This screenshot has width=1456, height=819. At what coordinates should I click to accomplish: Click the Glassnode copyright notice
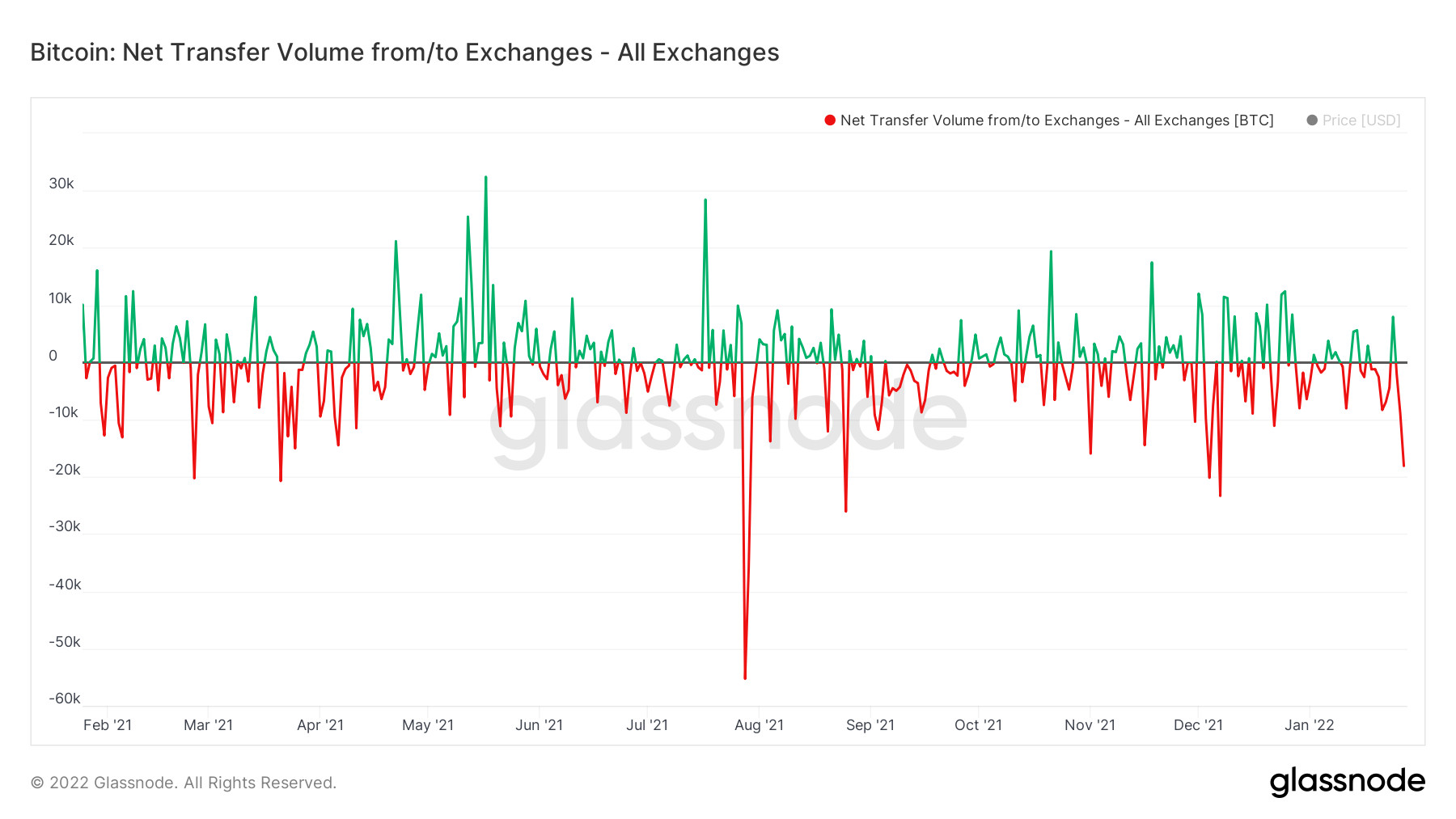click(x=184, y=783)
